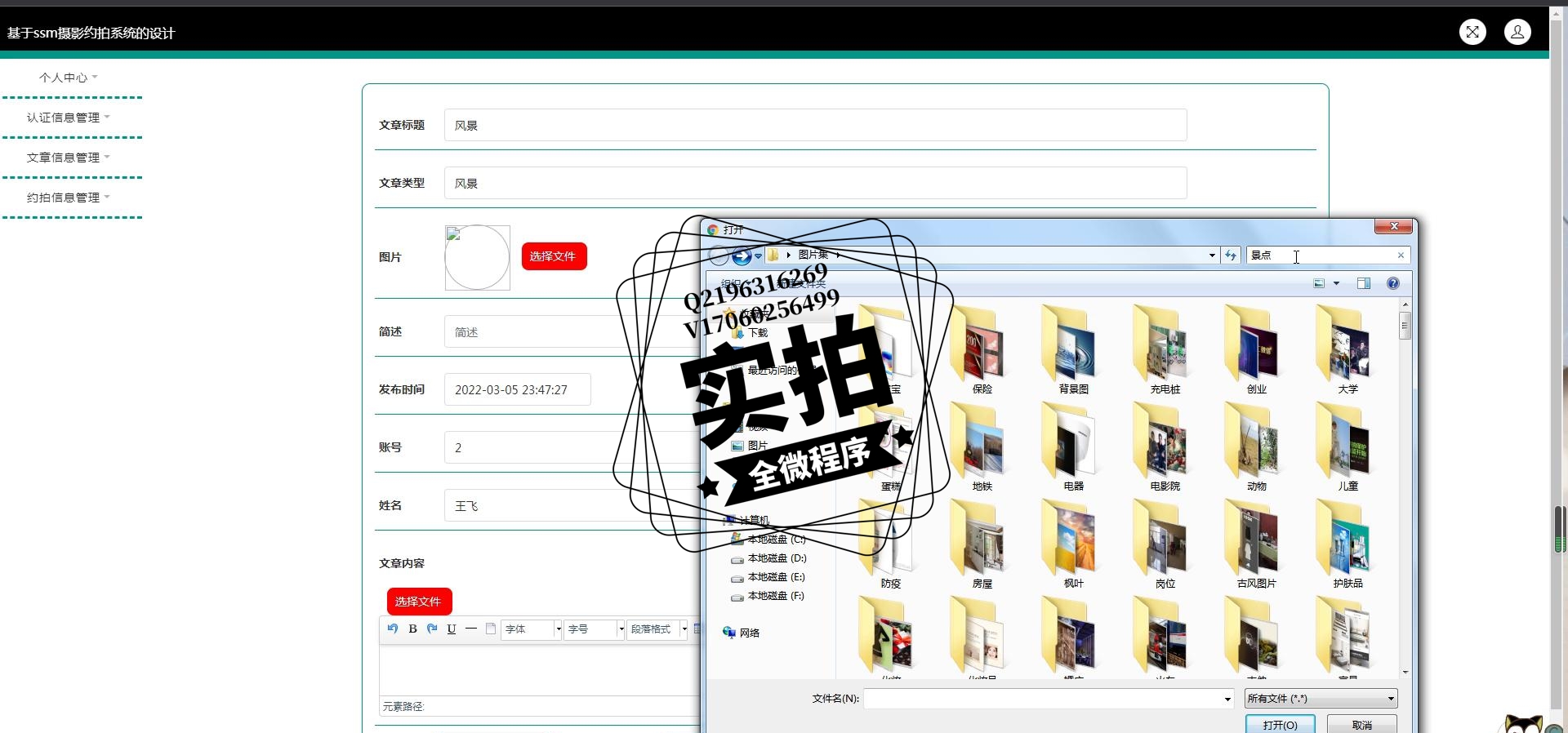Click the 发布时间 date field
The height and width of the screenshot is (733, 1568).
(x=518, y=389)
